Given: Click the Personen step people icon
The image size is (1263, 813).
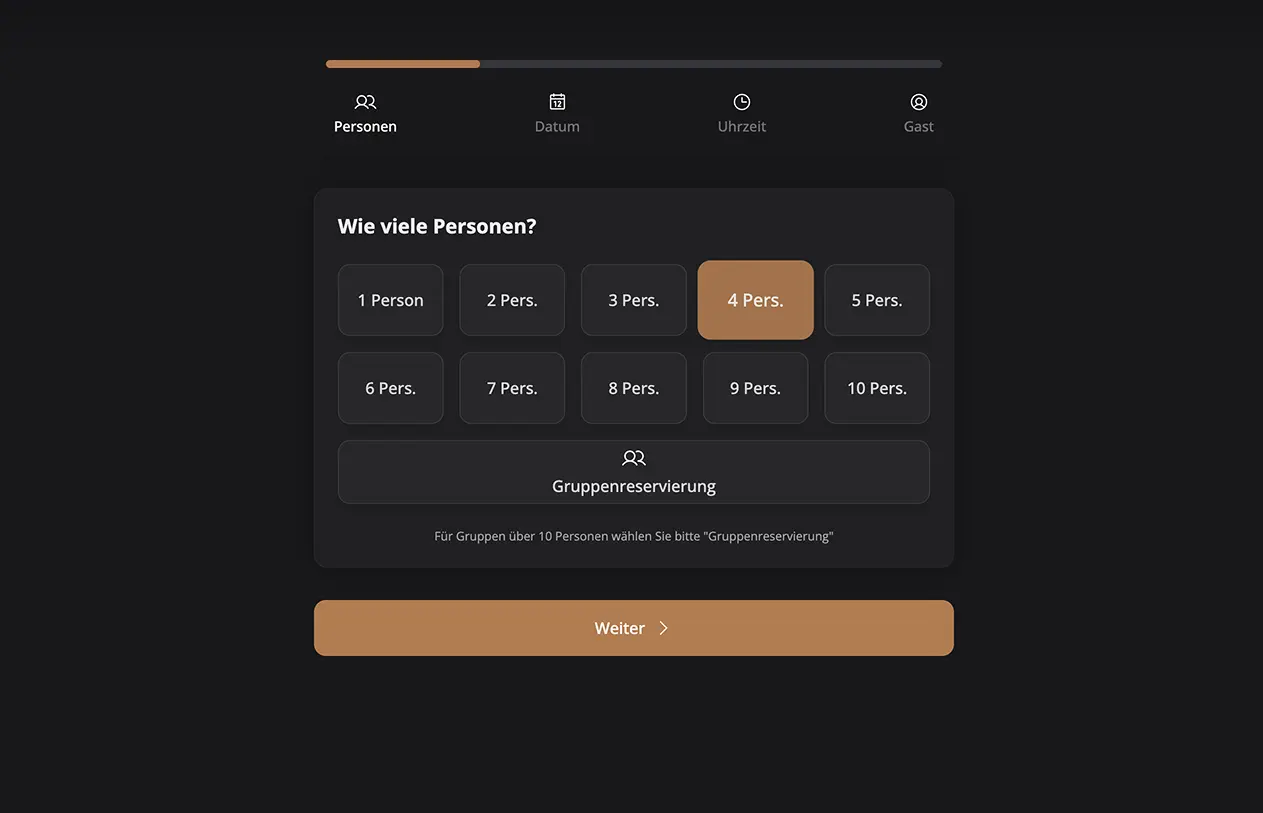Looking at the screenshot, I should click(x=365, y=102).
